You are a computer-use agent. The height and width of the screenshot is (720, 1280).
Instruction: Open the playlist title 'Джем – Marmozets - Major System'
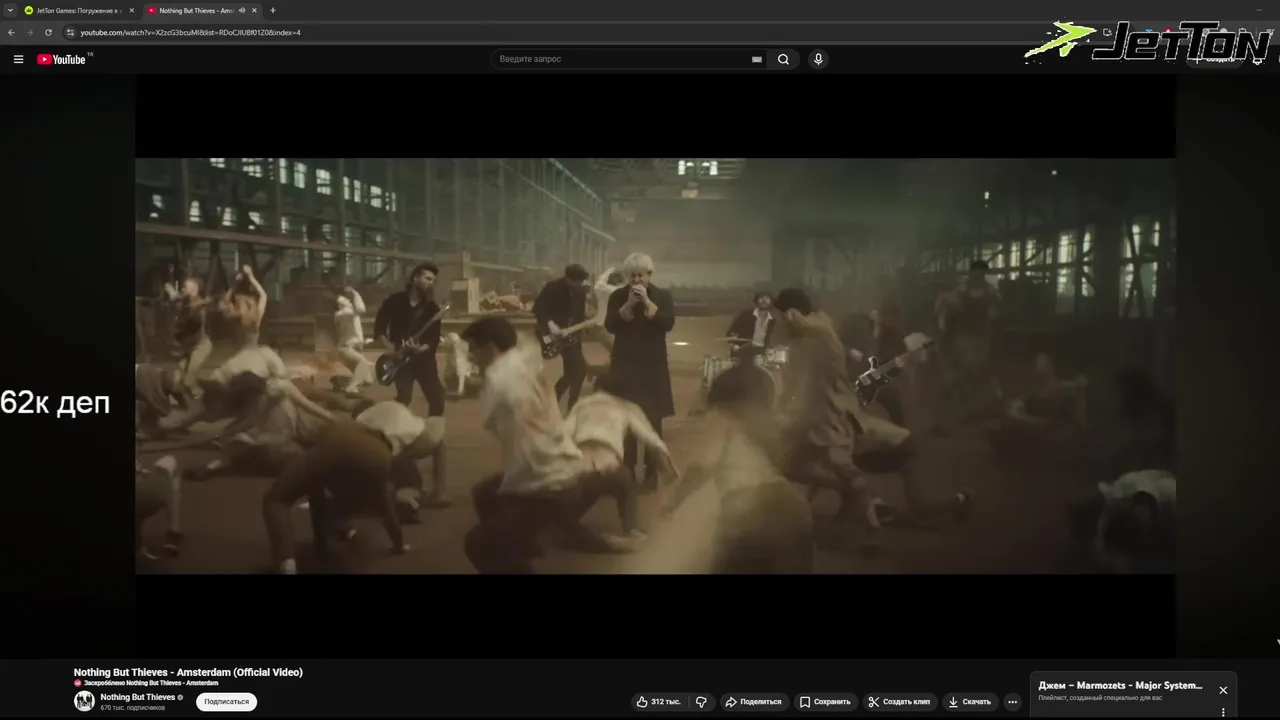(1120, 686)
